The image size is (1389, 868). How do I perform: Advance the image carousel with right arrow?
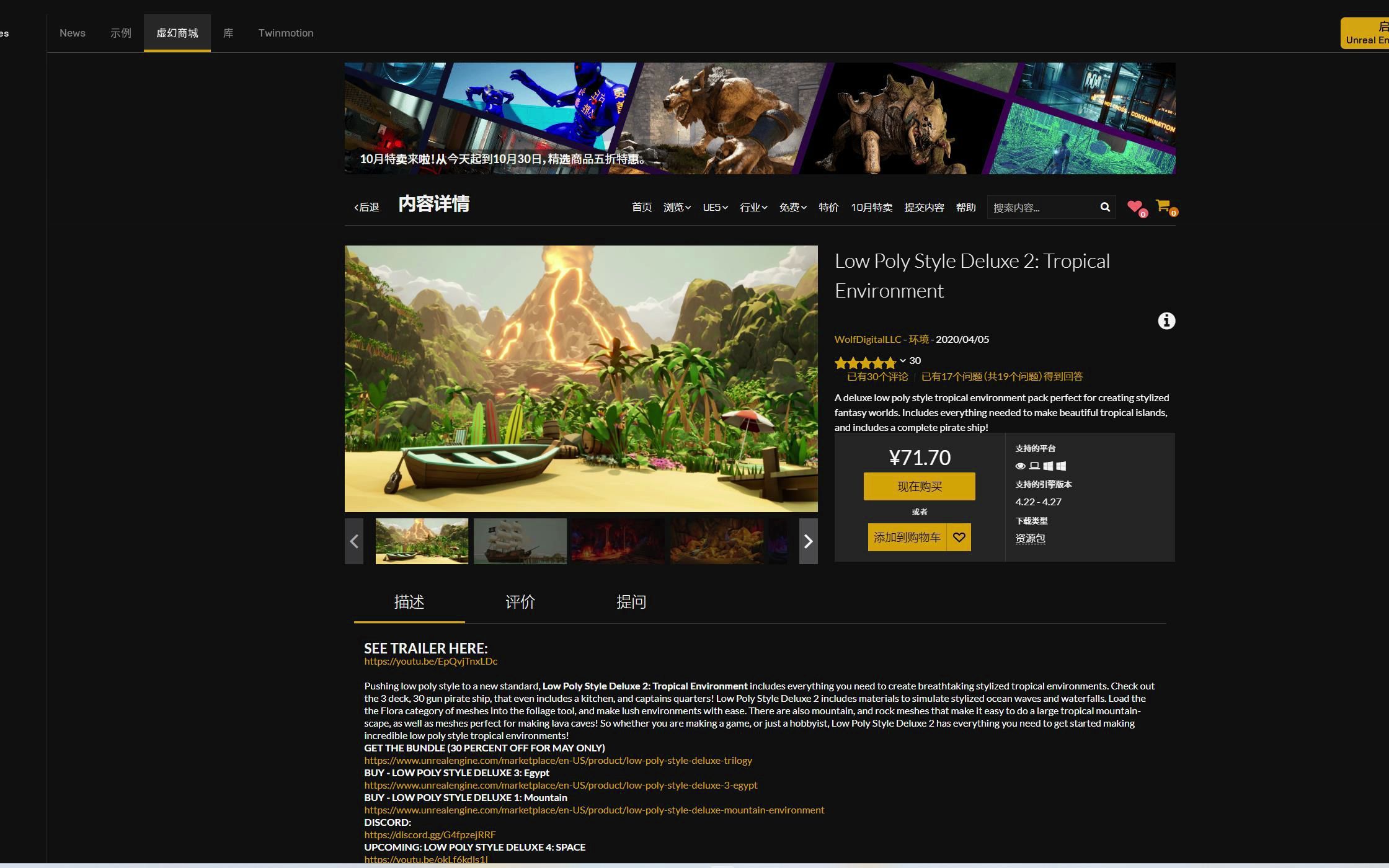click(x=808, y=541)
